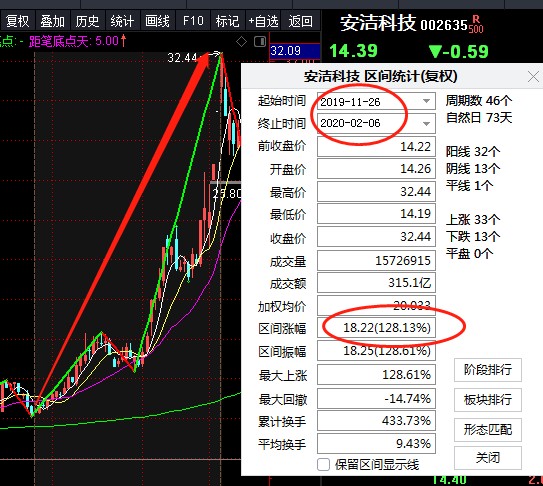This screenshot has width=543, height=486.
Task: Open 阶段排行 ranking
Action: click(488, 370)
